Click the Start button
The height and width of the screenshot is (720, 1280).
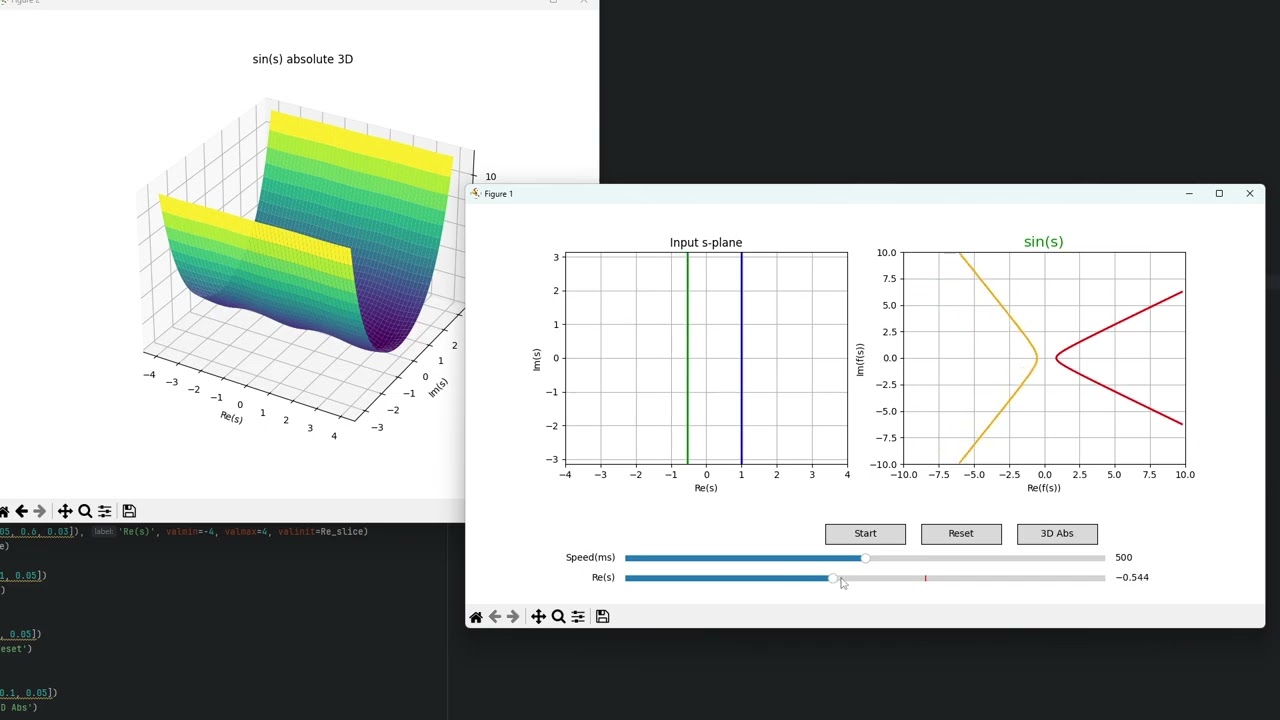[x=865, y=534]
